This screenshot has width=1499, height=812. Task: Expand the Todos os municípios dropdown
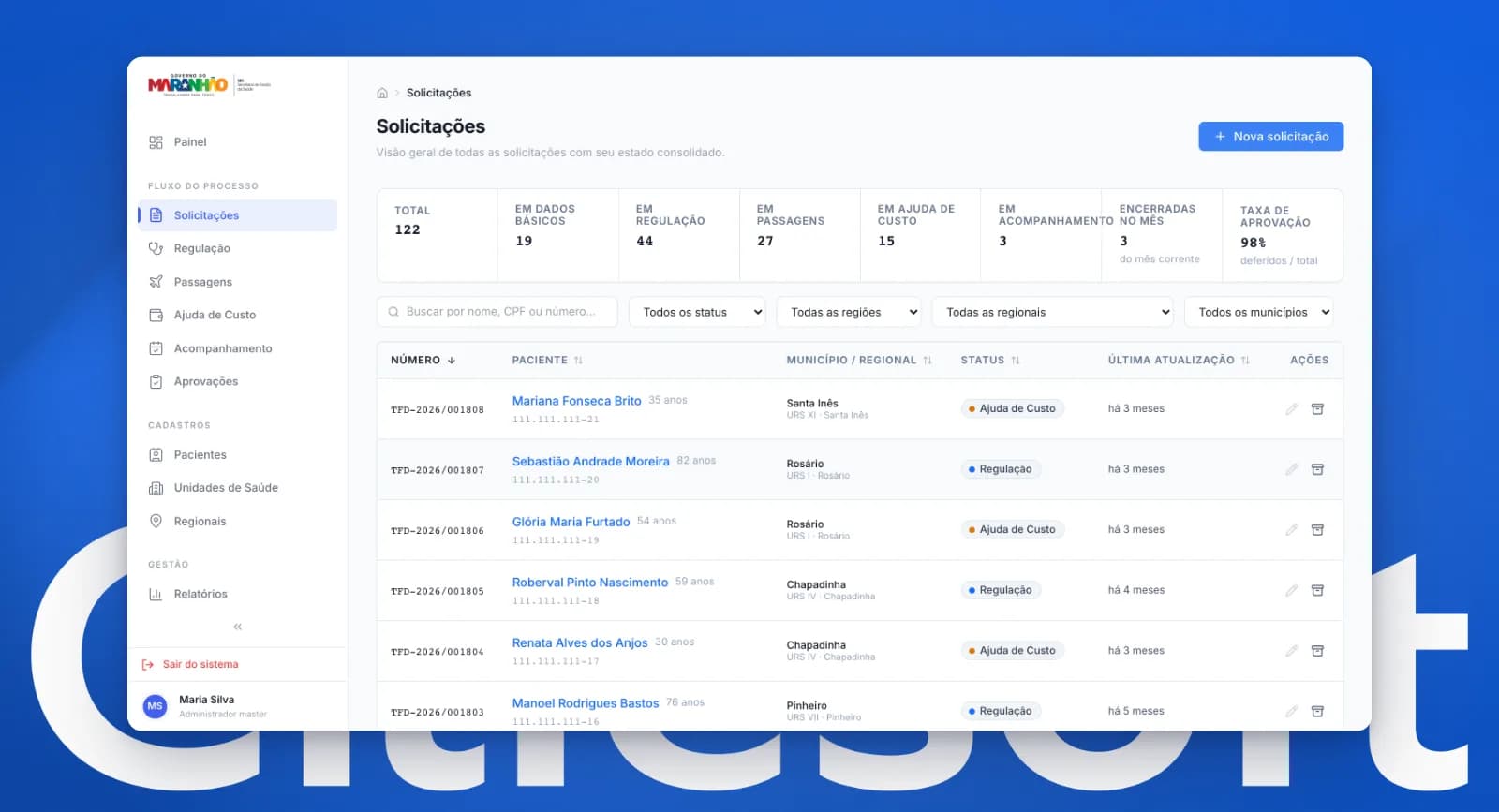pyautogui.click(x=1259, y=312)
